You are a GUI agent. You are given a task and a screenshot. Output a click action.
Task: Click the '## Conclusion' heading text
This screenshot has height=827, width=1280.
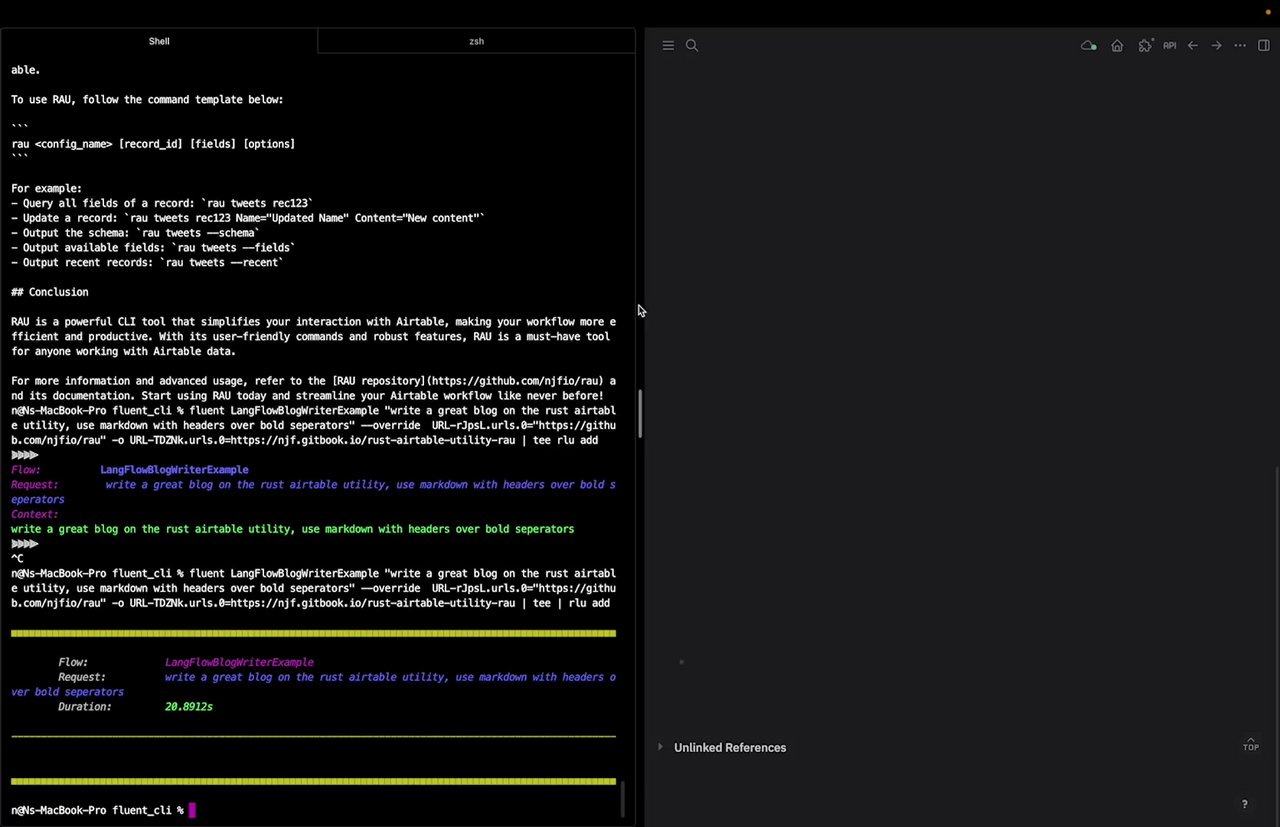(50, 292)
